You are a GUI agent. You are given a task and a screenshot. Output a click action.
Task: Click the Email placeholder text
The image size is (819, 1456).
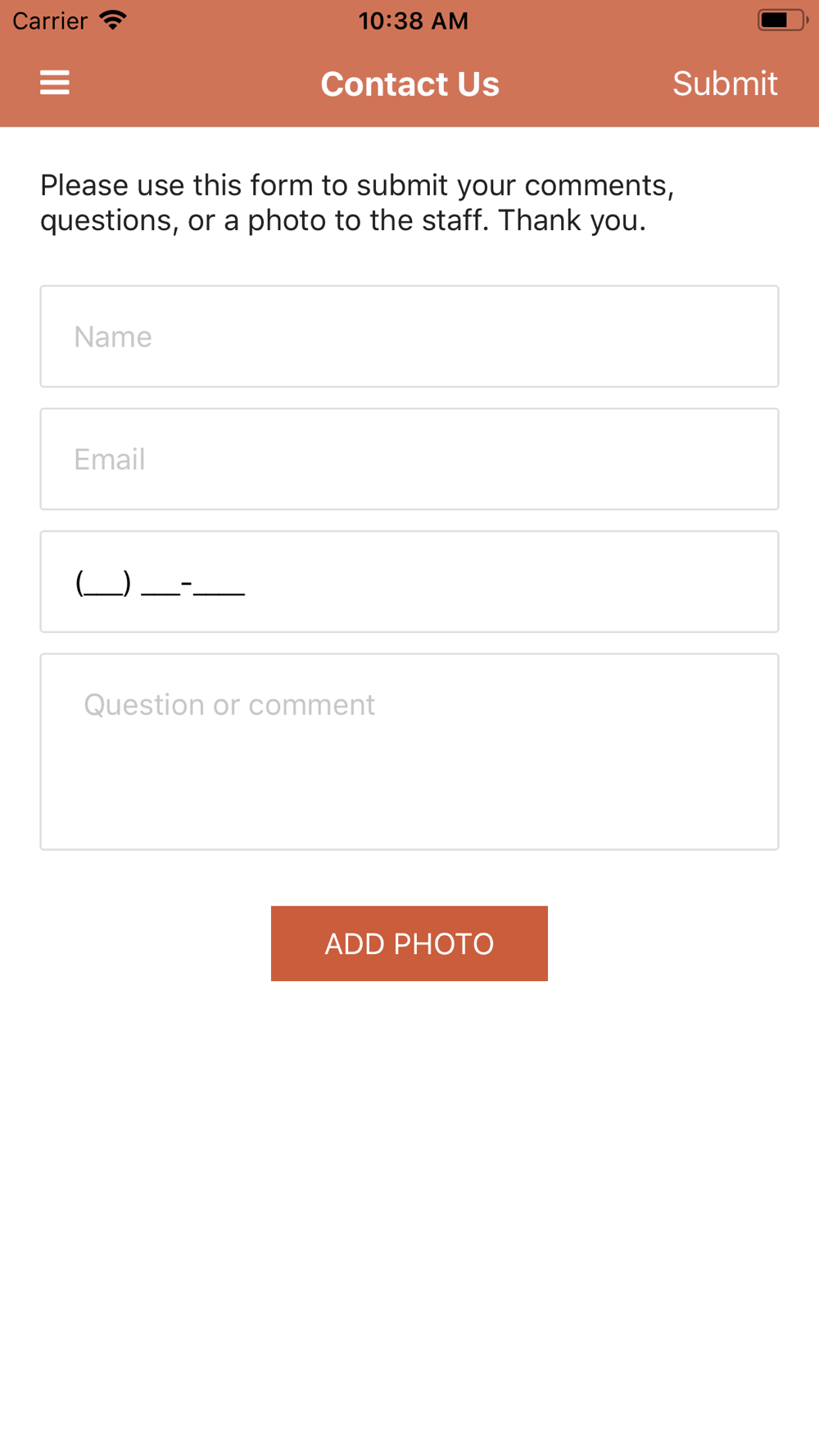point(110,459)
